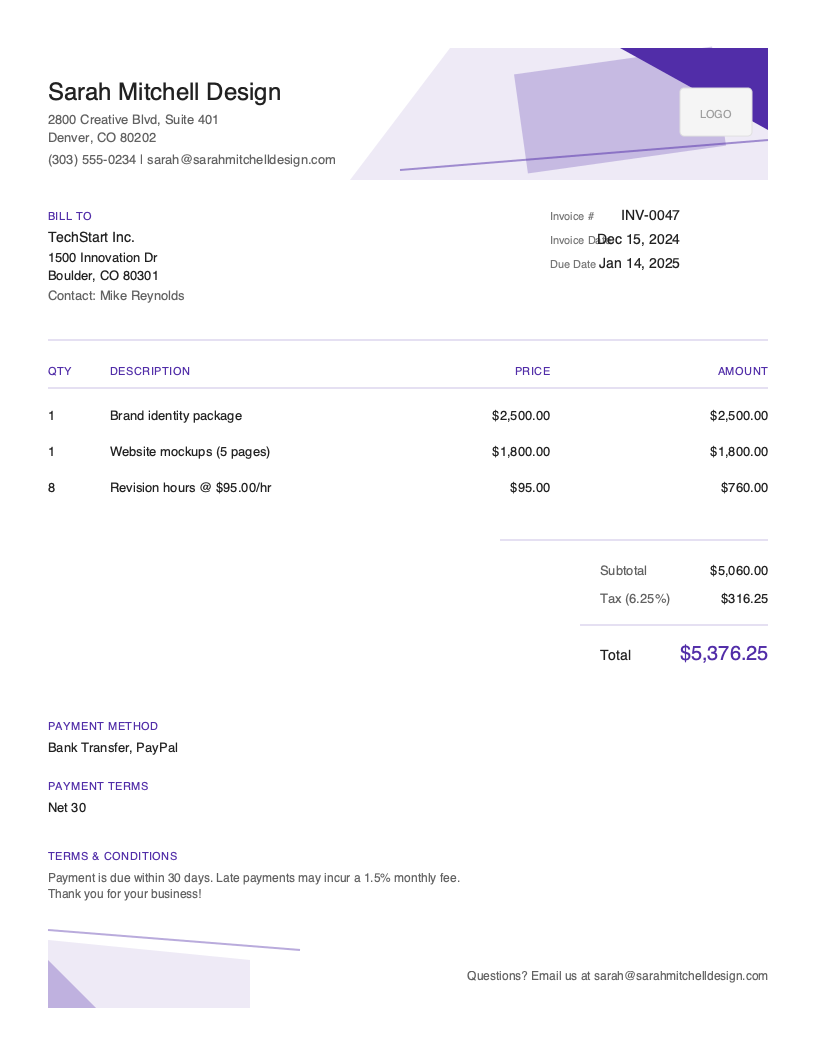Click the PAYMENT METHOD section heading
This screenshot has height=1056, width=816.
coord(103,726)
